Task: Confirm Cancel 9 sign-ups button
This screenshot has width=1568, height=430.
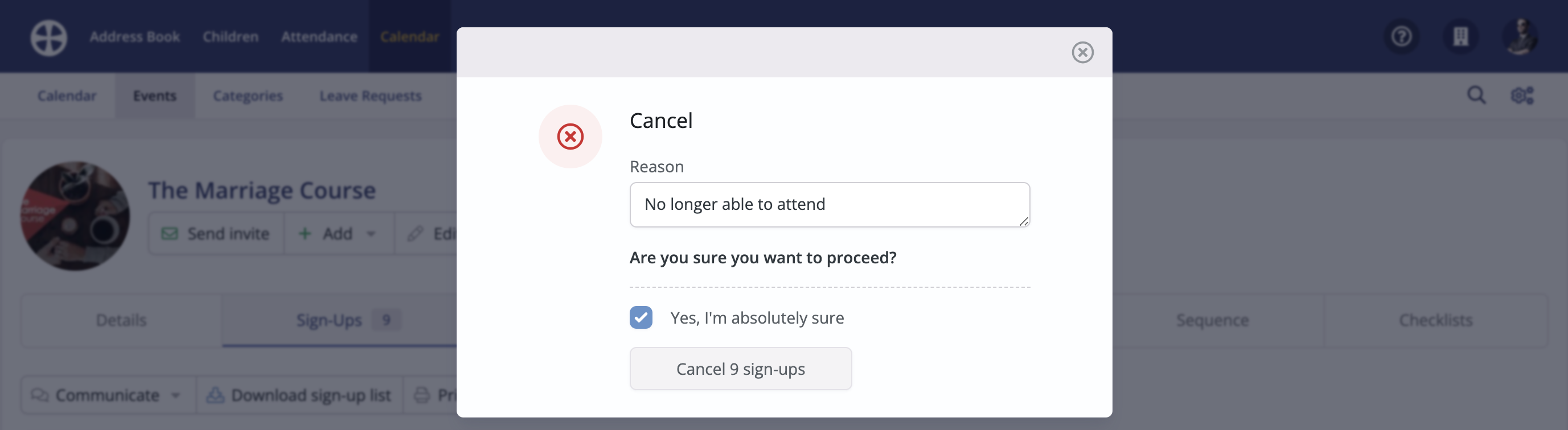Action: tap(740, 369)
